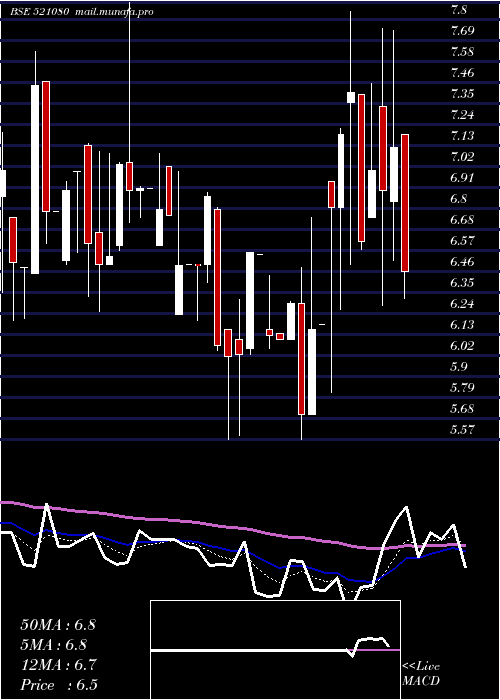Select the 6.02 price axis label

462,346
